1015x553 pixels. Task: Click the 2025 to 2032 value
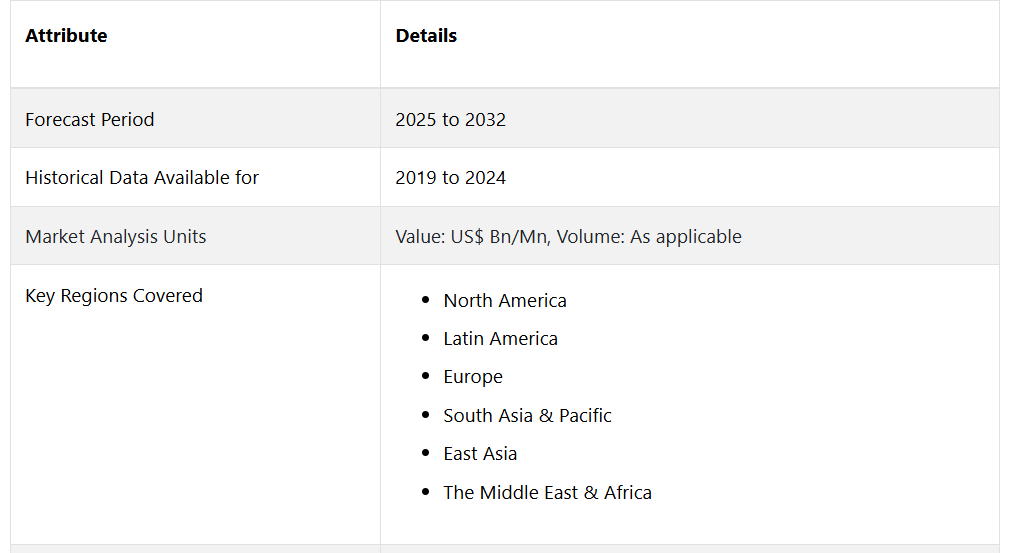click(451, 120)
